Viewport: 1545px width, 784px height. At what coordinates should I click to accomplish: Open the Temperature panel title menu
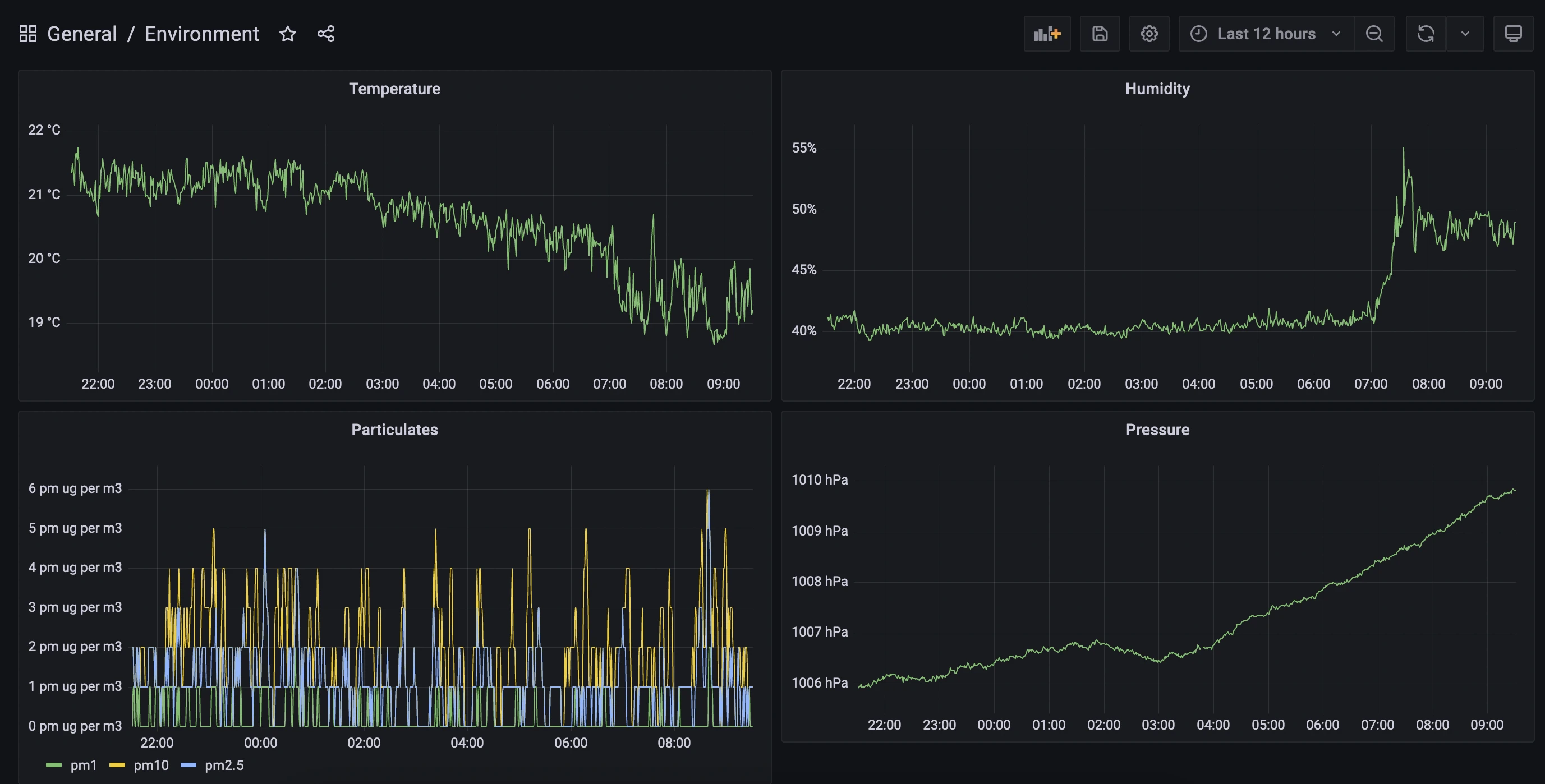pyautogui.click(x=394, y=89)
